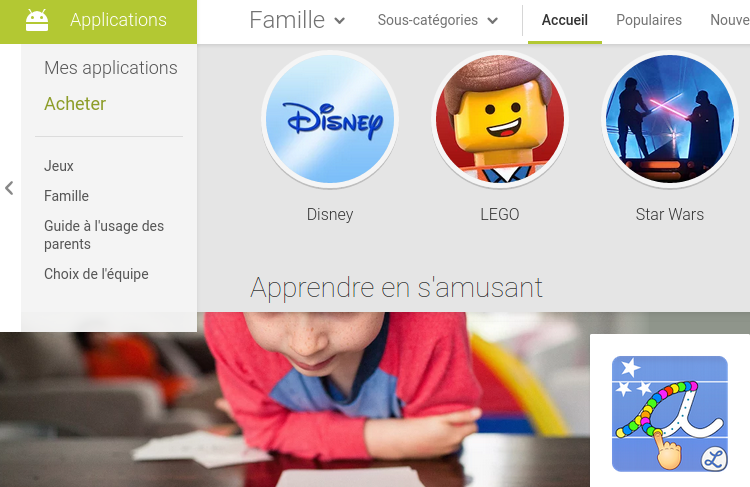Switch to the Populaires tab

[x=649, y=20]
